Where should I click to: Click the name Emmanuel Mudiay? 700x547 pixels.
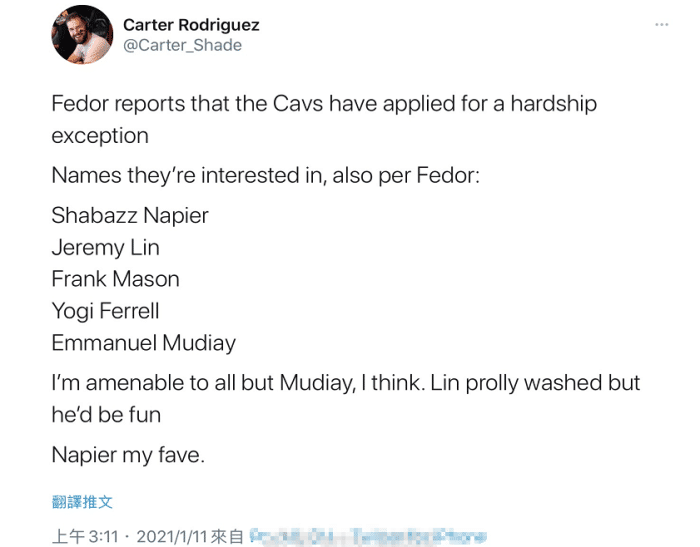(x=144, y=343)
